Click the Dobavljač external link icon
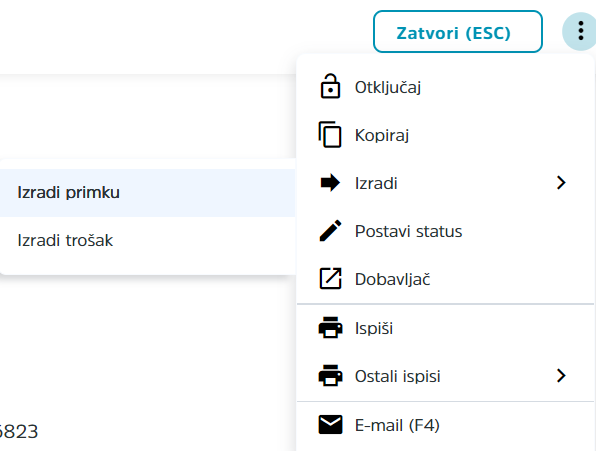596x451 pixels. click(330, 279)
